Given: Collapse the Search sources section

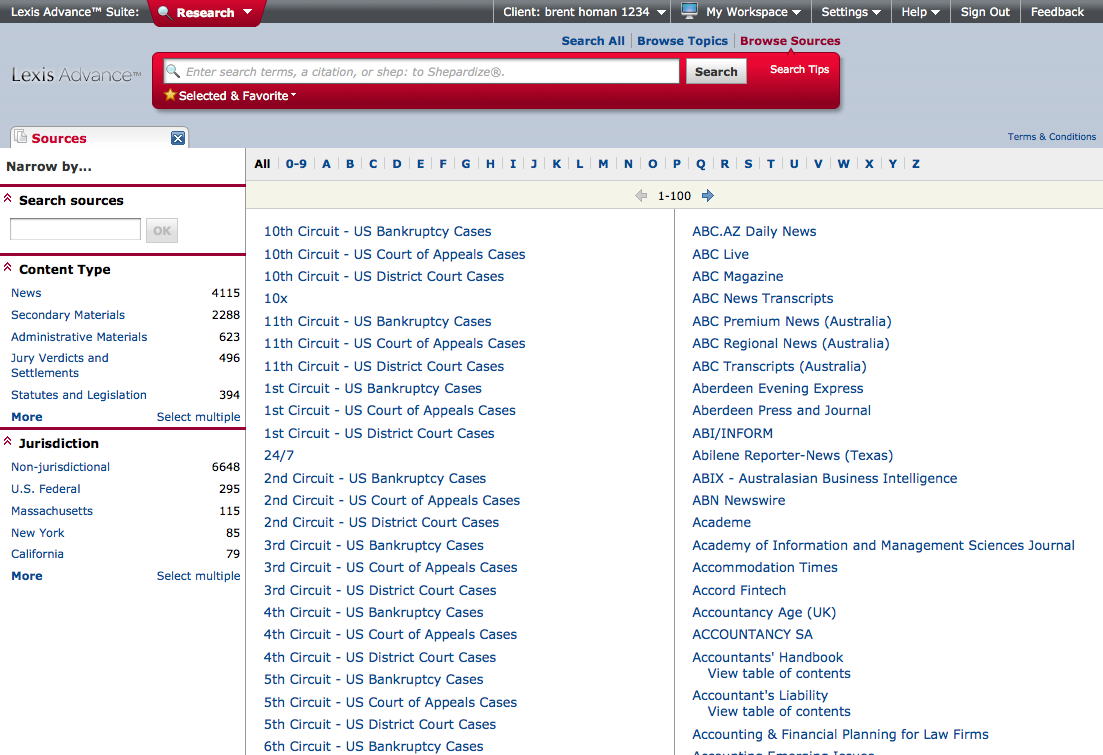Looking at the screenshot, I should tap(8, 199).
